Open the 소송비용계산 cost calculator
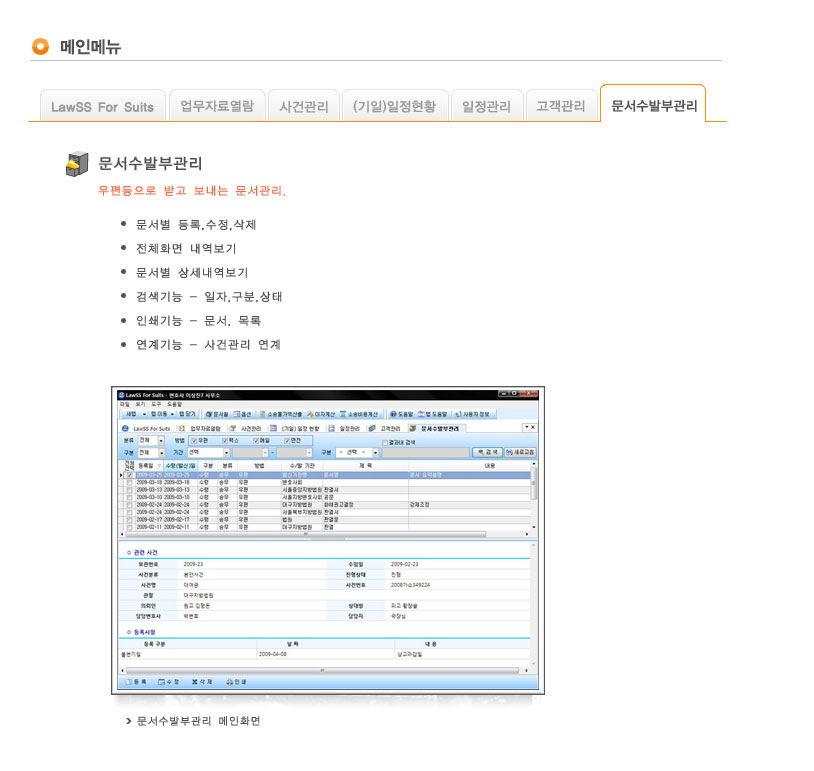 pos(359,414)
